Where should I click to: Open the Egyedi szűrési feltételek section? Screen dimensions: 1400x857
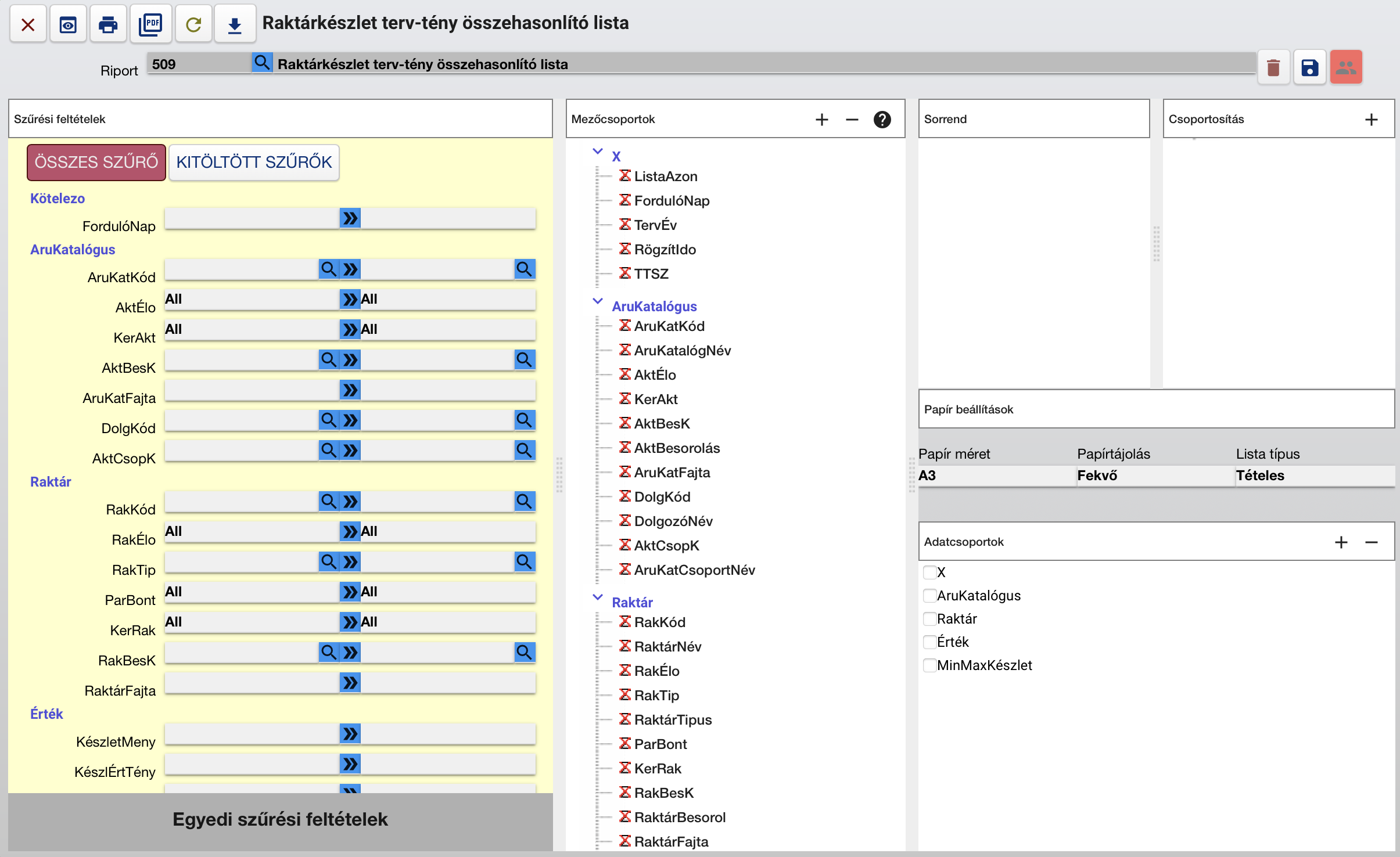coord(280,820)
